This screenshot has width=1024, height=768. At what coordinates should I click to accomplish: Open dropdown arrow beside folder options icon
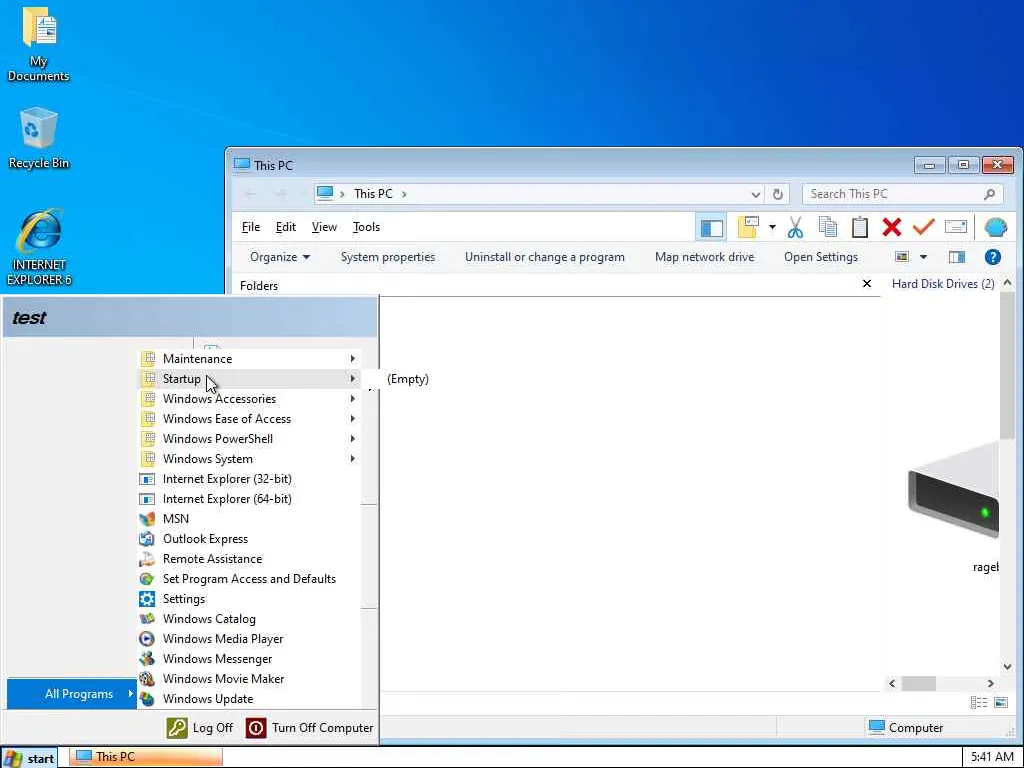[772, 227]
